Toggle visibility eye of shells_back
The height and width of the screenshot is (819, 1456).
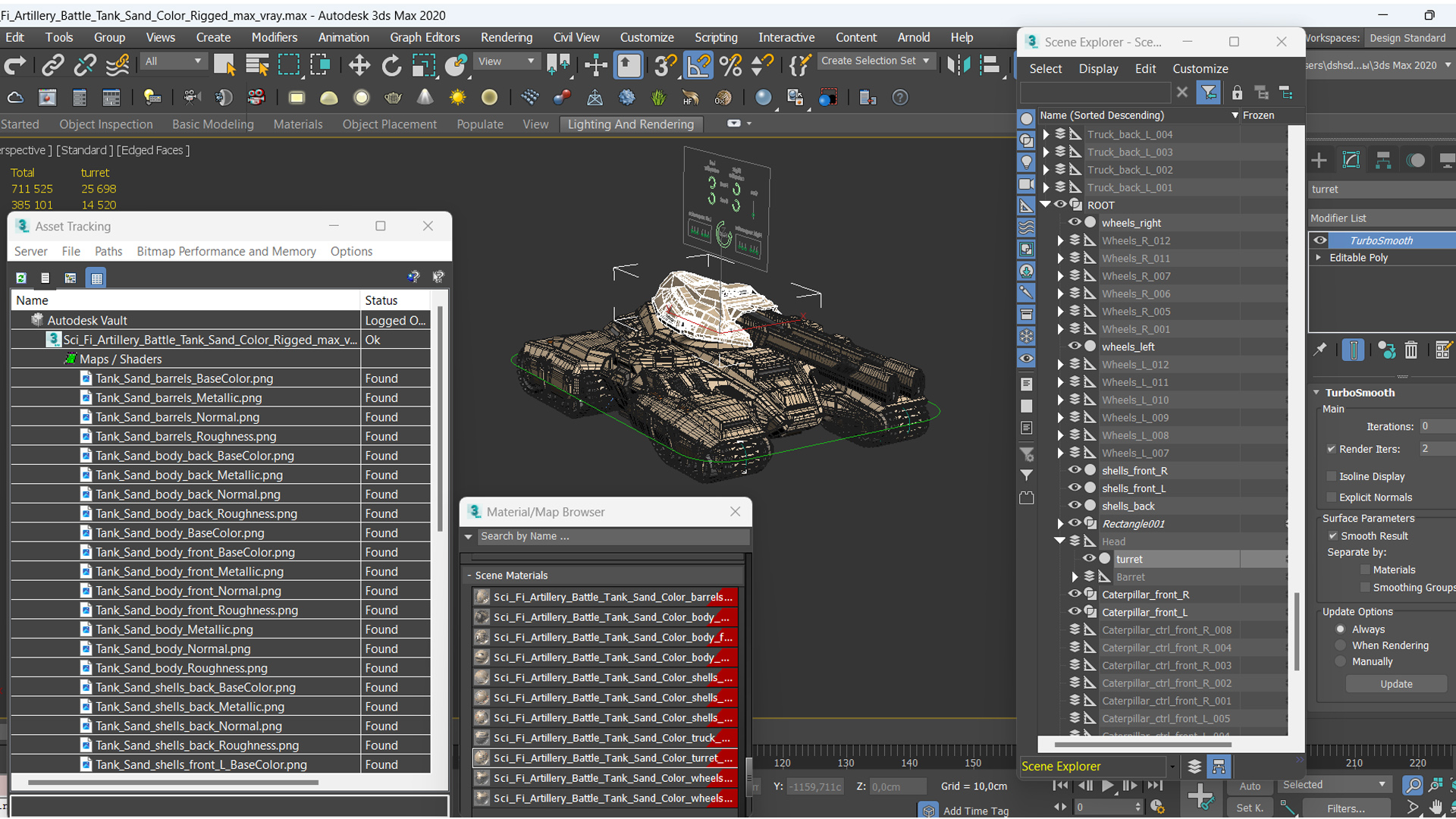(x=1075, y=506)
